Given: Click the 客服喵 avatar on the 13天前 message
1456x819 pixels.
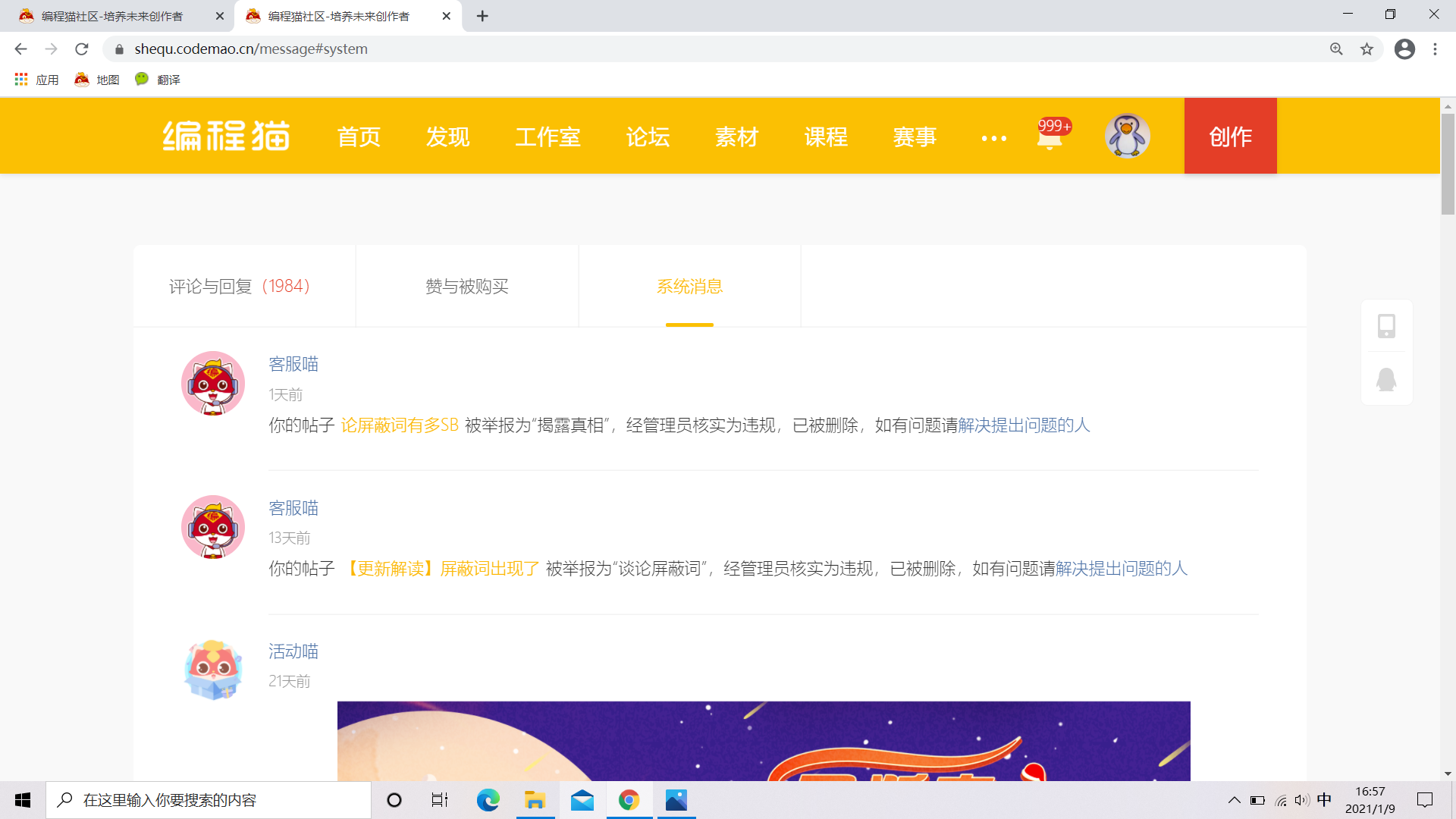Looking at the screenshot, I should [x=213, y=527].
